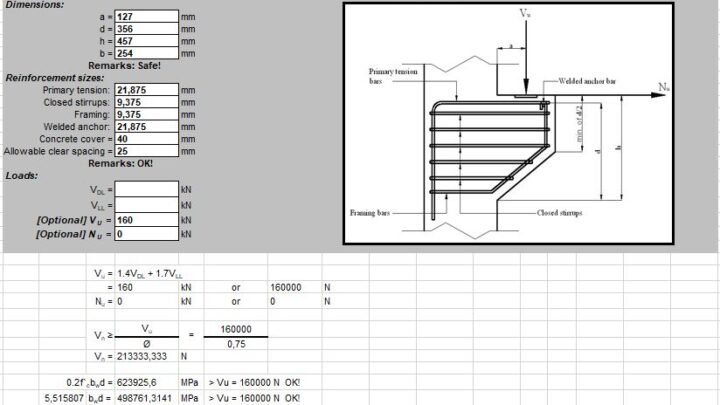This screenshot has height=405, width=720.
Task: Click the 'Dimensions:' heading
Action: [x=35, y=5]
